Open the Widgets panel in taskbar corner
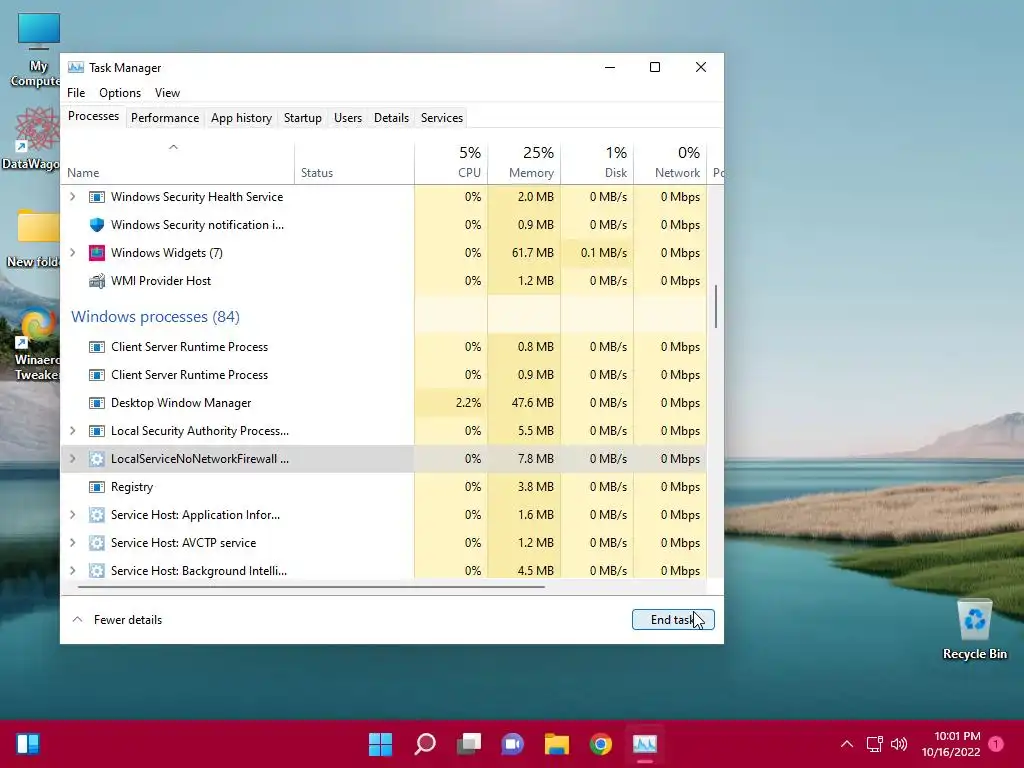1024x768 pixels. (28, 744)
